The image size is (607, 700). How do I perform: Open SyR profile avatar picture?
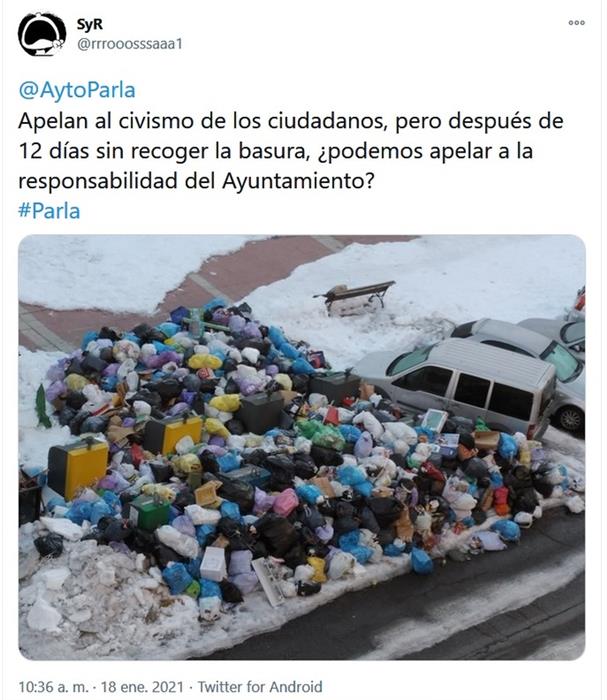[42, 35]
